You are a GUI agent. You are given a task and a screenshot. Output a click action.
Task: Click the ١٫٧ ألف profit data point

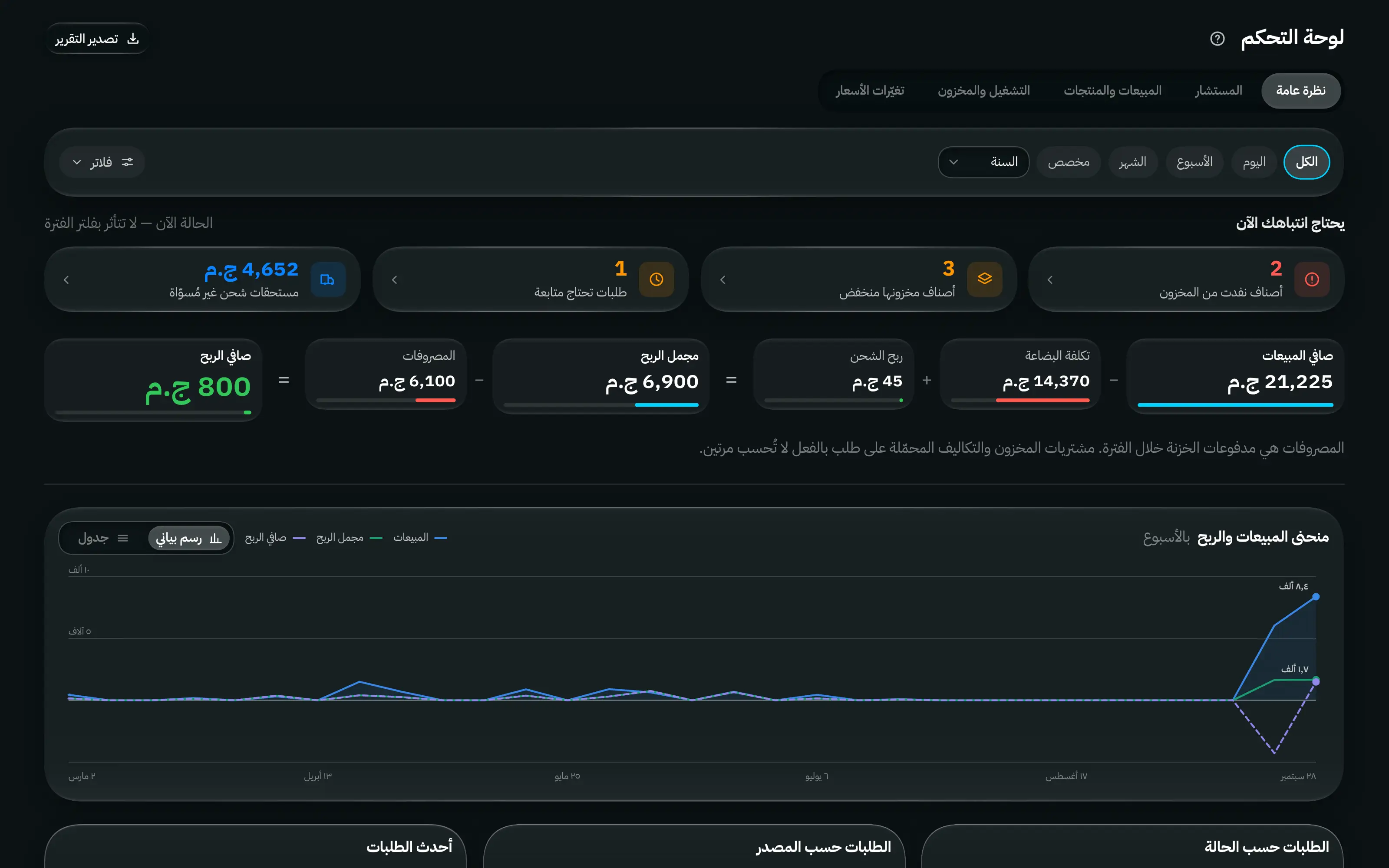pos(1316,680)
